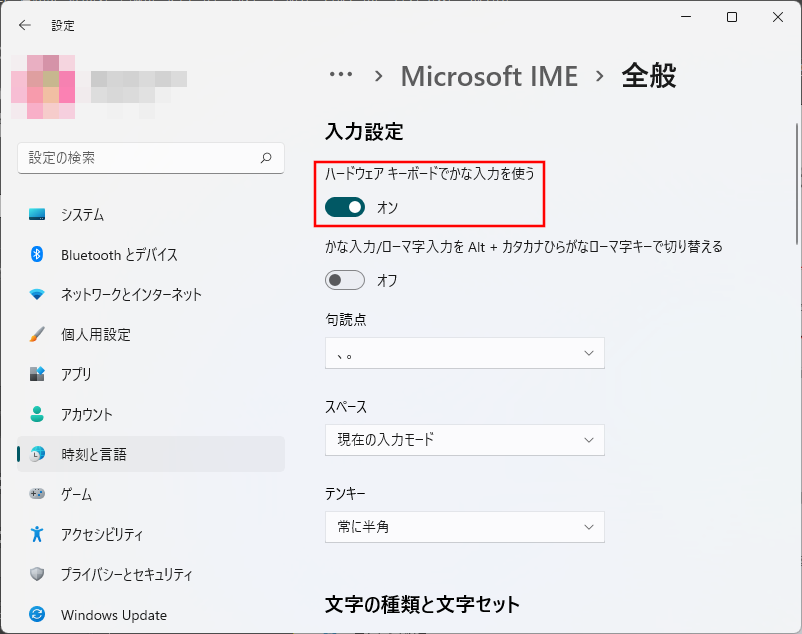The width and height of the screenshot is (802, 634).
Task: Open the テンキー dropdown showing 常に半角
Action: tap(464, 527)
